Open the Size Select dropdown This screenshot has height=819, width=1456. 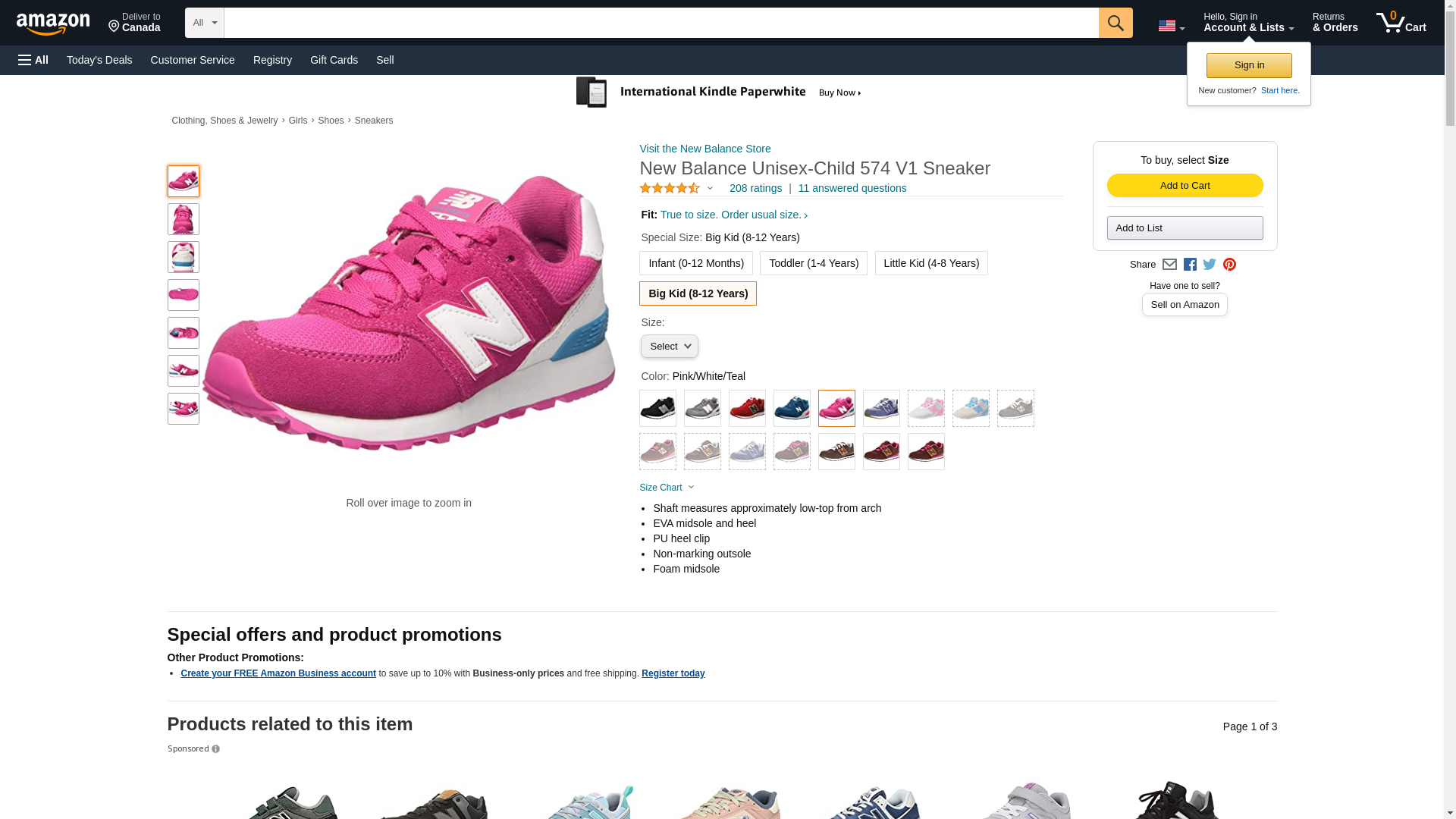(x=669, y=347)
